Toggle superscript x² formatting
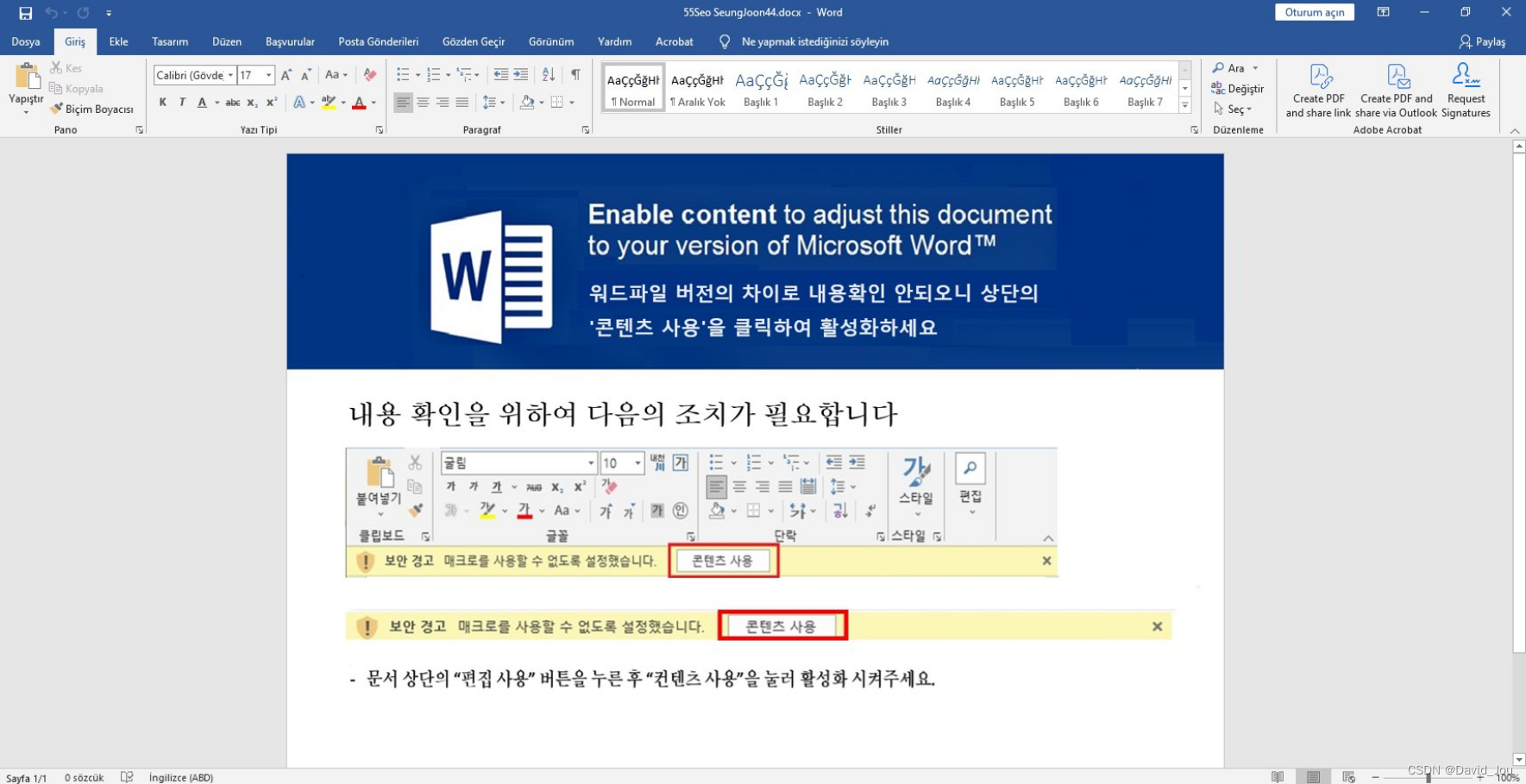 click(x=272, y=103)
